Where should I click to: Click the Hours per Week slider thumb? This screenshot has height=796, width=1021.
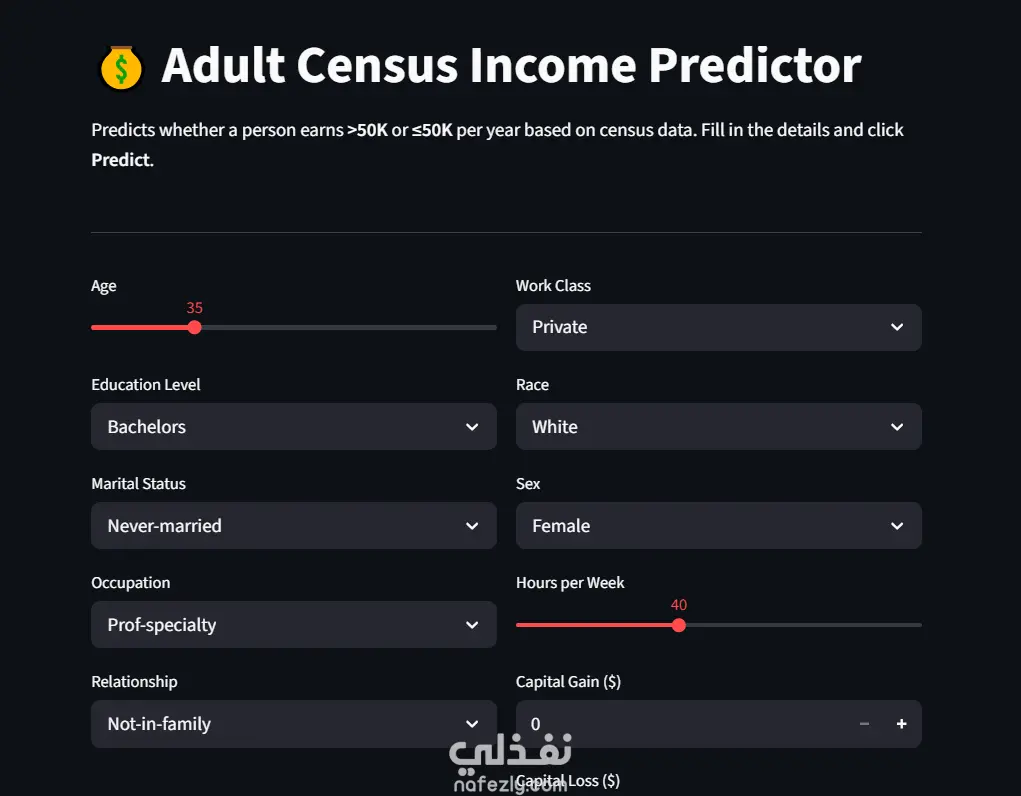[x=678, y=625]
